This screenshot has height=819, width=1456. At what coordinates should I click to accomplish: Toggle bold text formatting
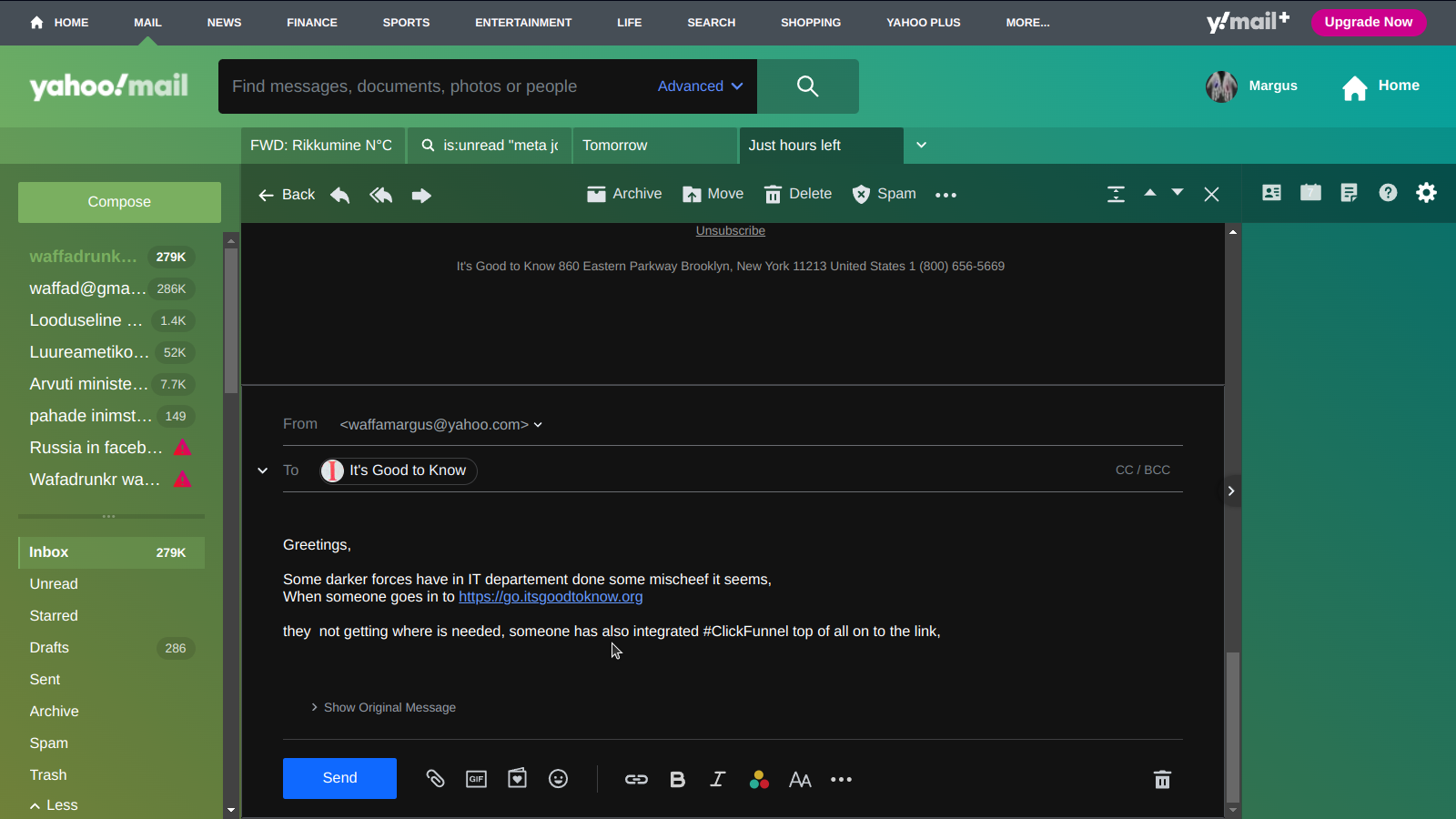(677, 780)
